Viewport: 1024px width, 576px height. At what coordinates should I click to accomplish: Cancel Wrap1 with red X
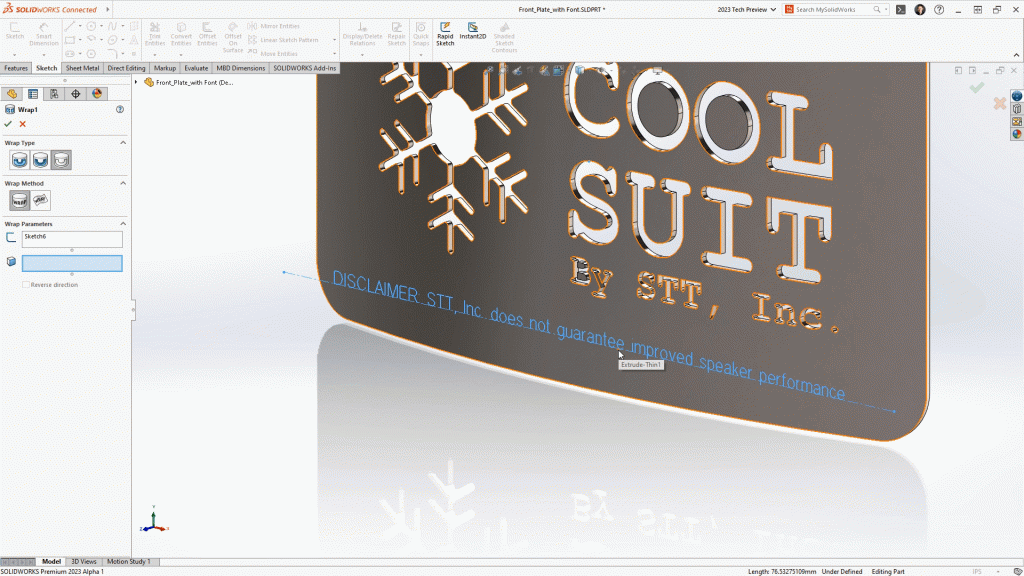(23, 124)
